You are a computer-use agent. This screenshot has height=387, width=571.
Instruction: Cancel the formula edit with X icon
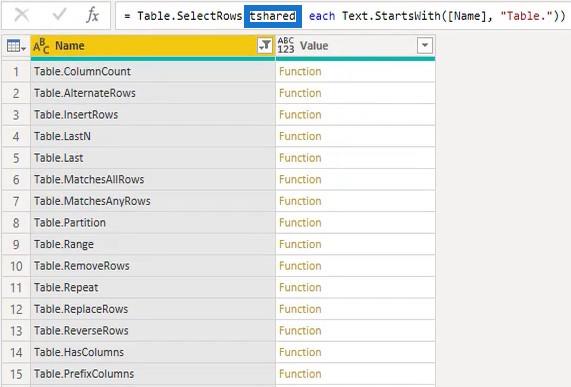click(22, 15)
